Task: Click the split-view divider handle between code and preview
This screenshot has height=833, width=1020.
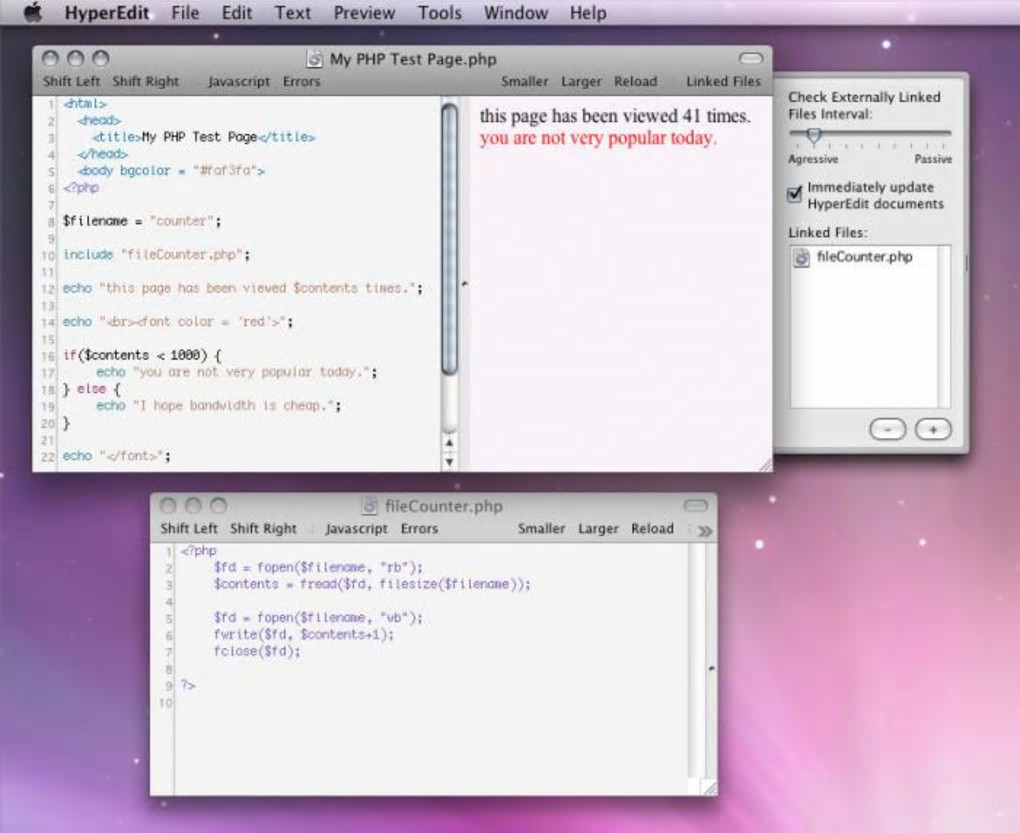Action: click(x=464, y=284)
